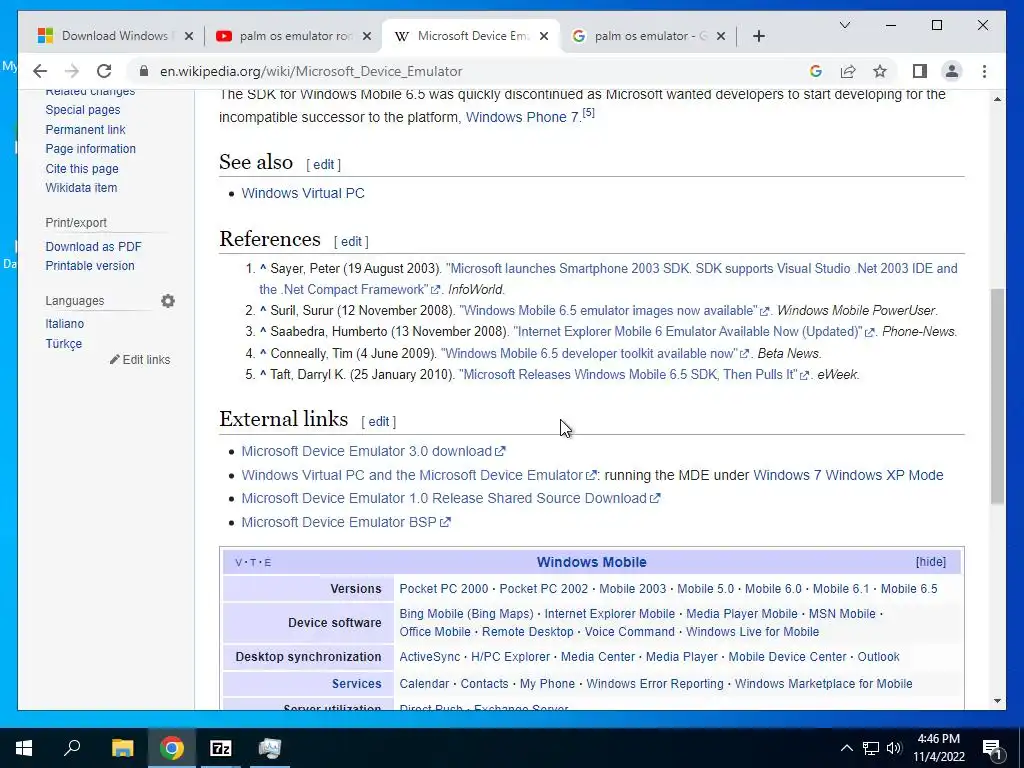Click the browser forward arrow

point(72,71)
